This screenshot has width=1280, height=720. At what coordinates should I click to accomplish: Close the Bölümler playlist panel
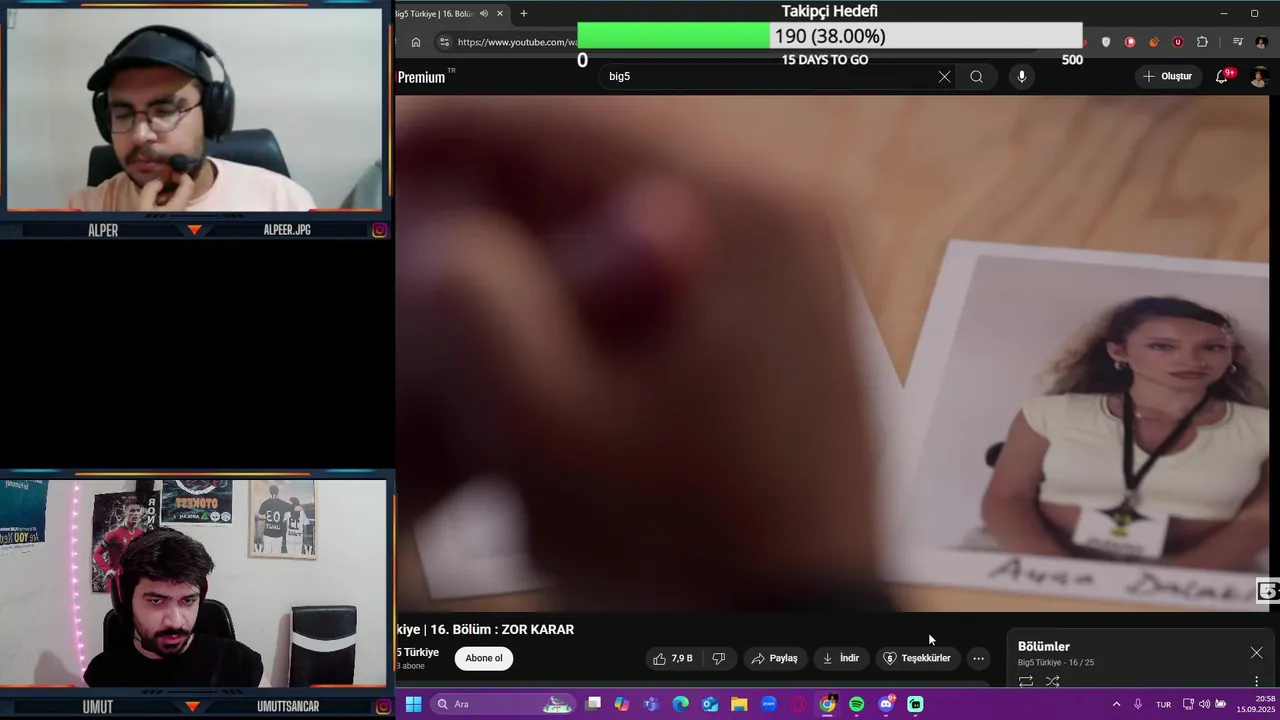click(x=1256, y=653)
